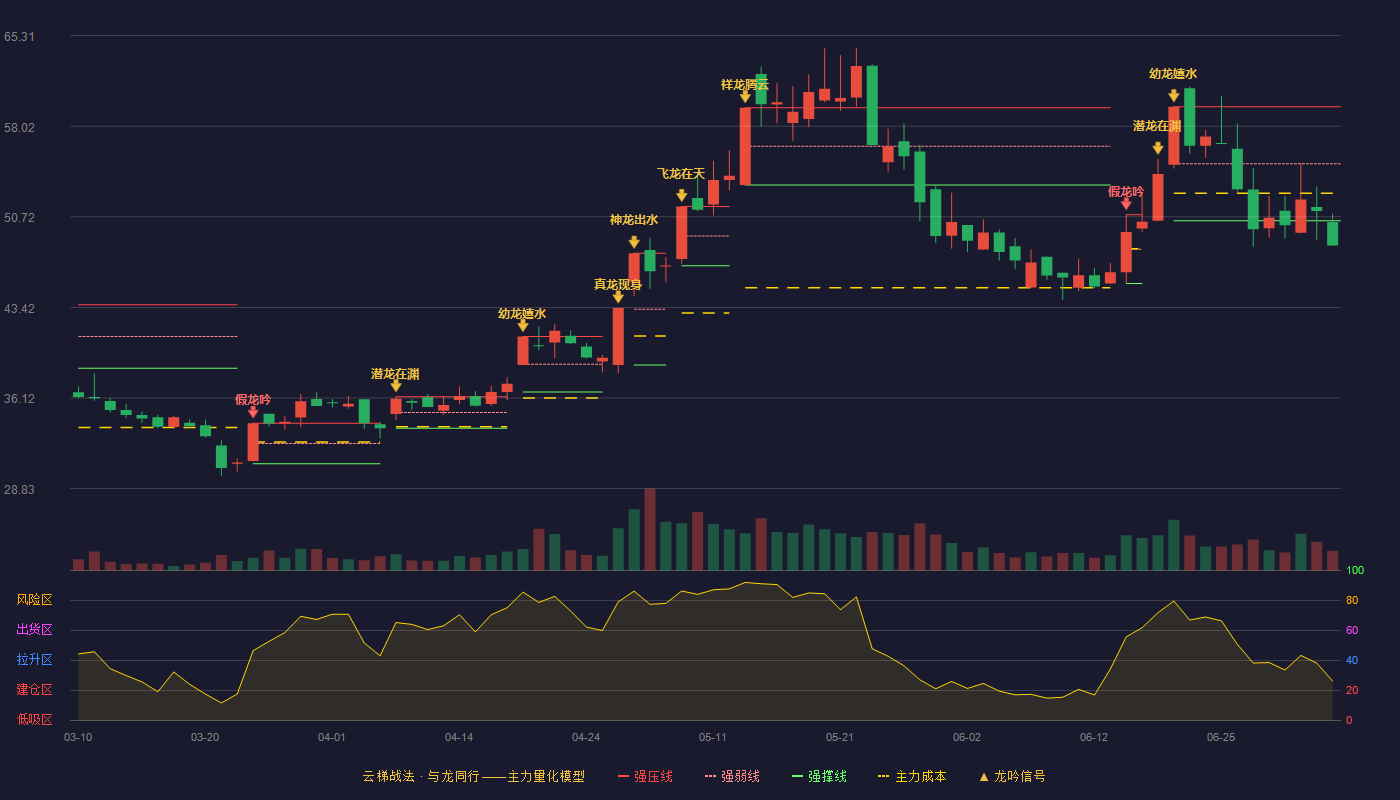Hide the 强撑线 legend series
The height and width of the screenshot is (800, 1400).
pos(819,776)
